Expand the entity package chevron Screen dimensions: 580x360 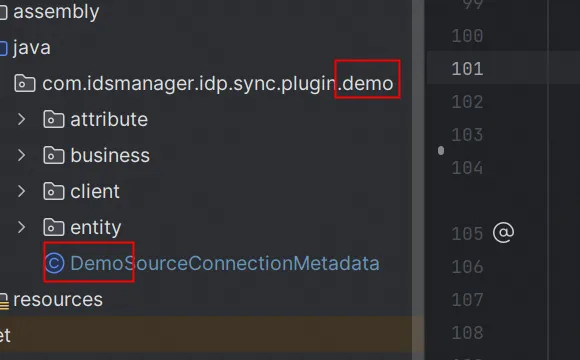point(21,227)
